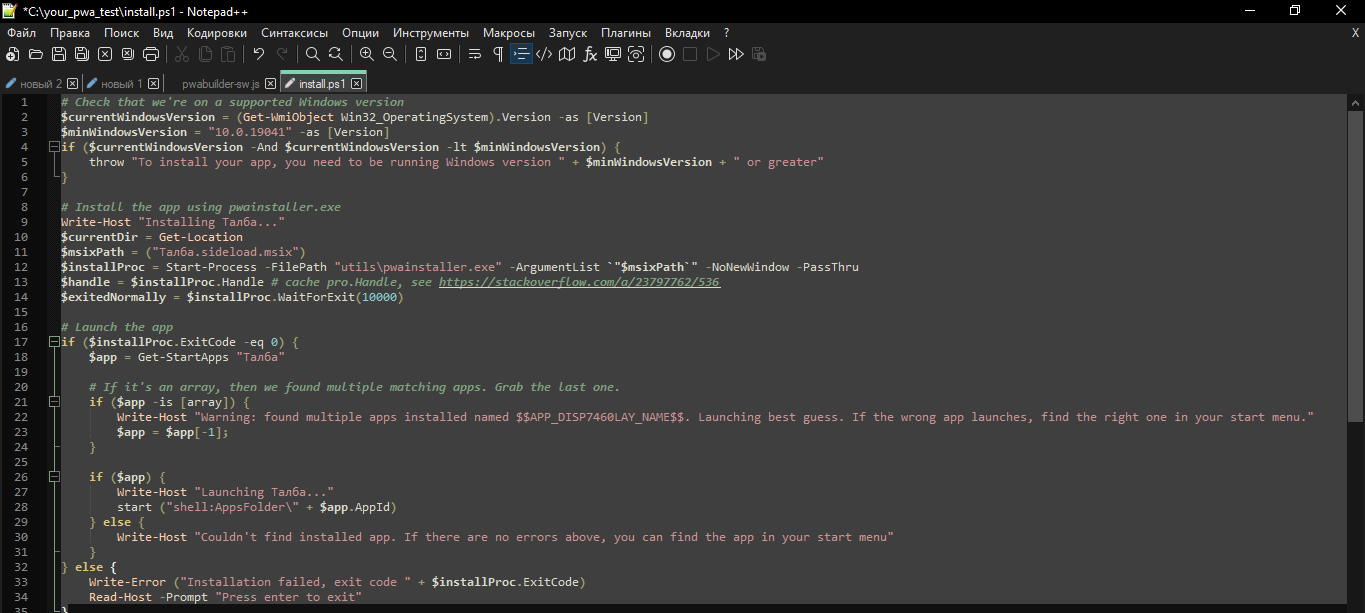Click the camera-style toolbar icon
The height and width of the screenshot is (613, 1365).
(636, 54)
